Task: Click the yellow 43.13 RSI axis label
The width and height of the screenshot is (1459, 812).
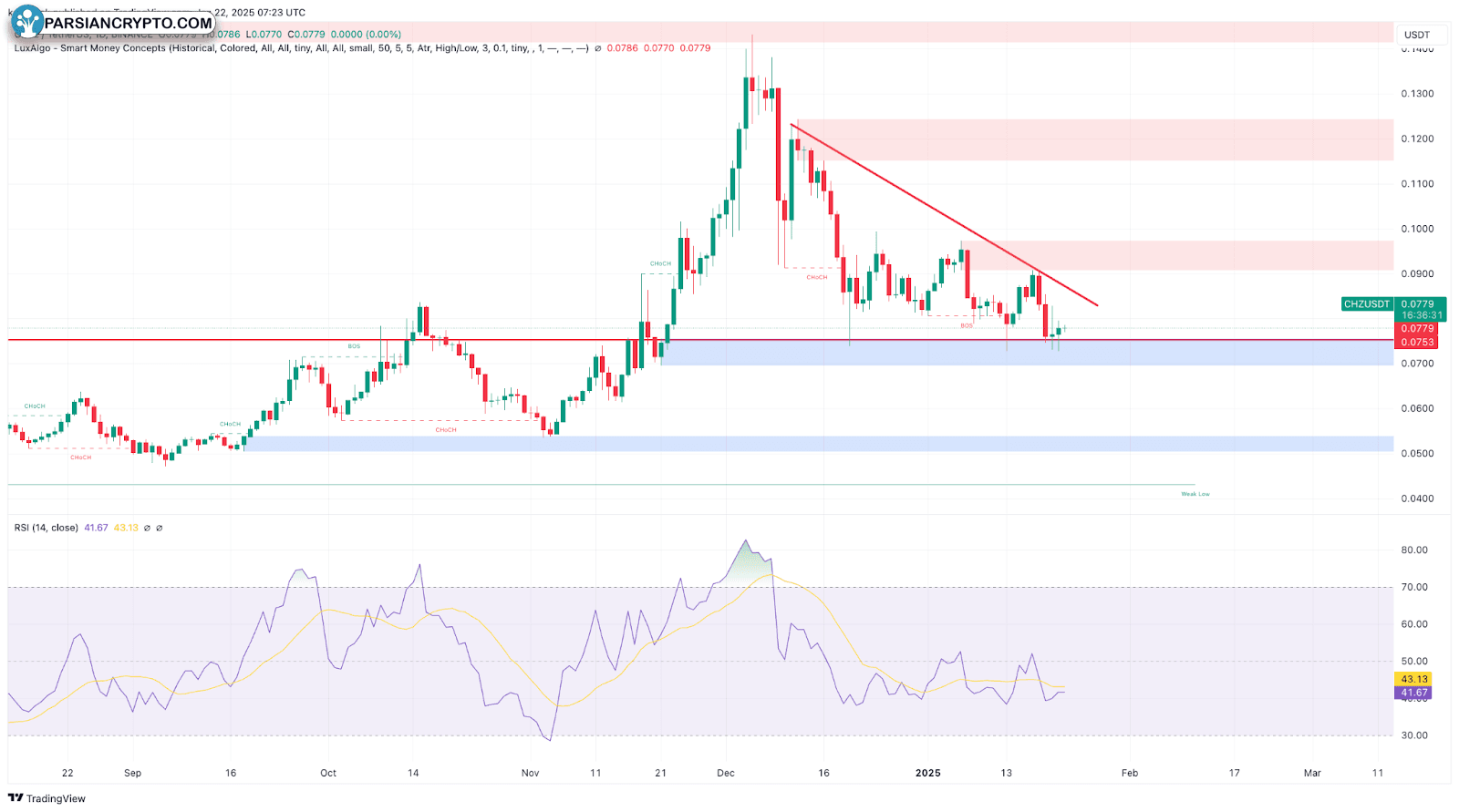Action: [1414, 679]
